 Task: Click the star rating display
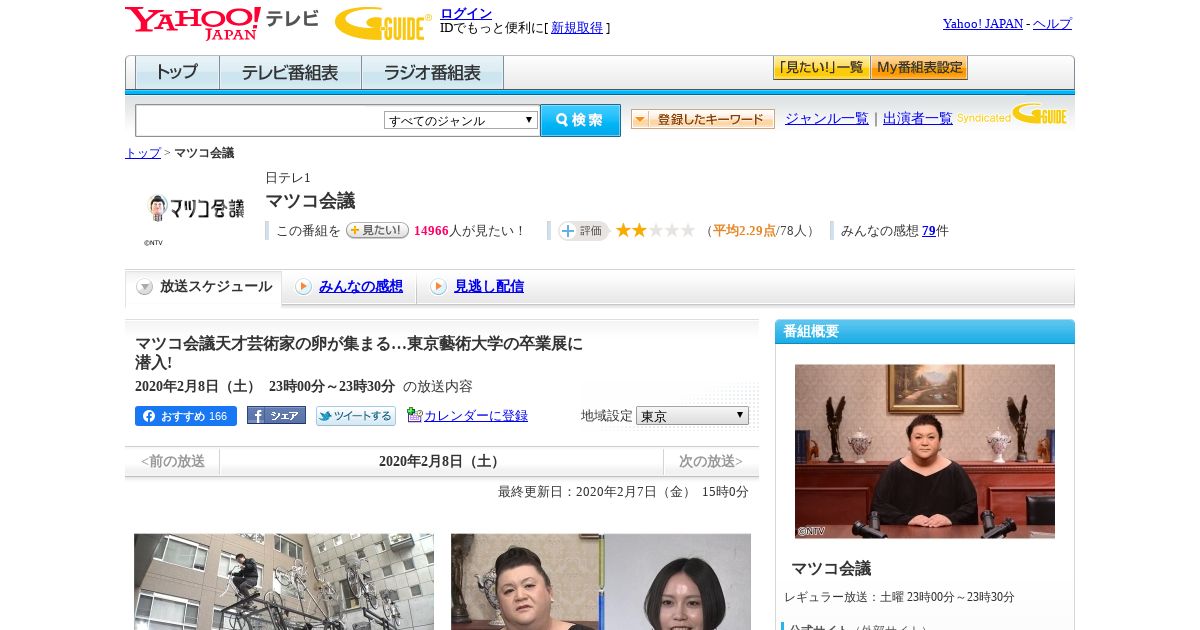(x=655, y=230)
